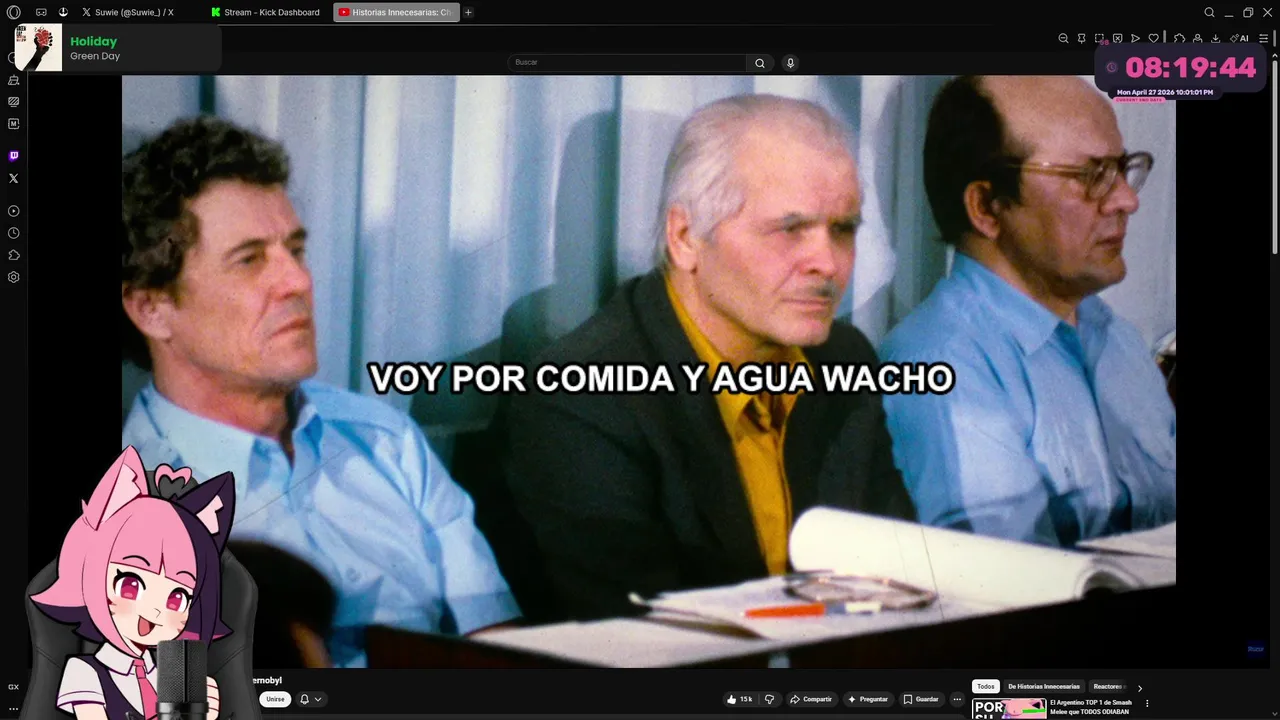Viewport: 1280px width, 720px height.
Task: Open the AI assistant button
Action: (x=1239, y=38)
